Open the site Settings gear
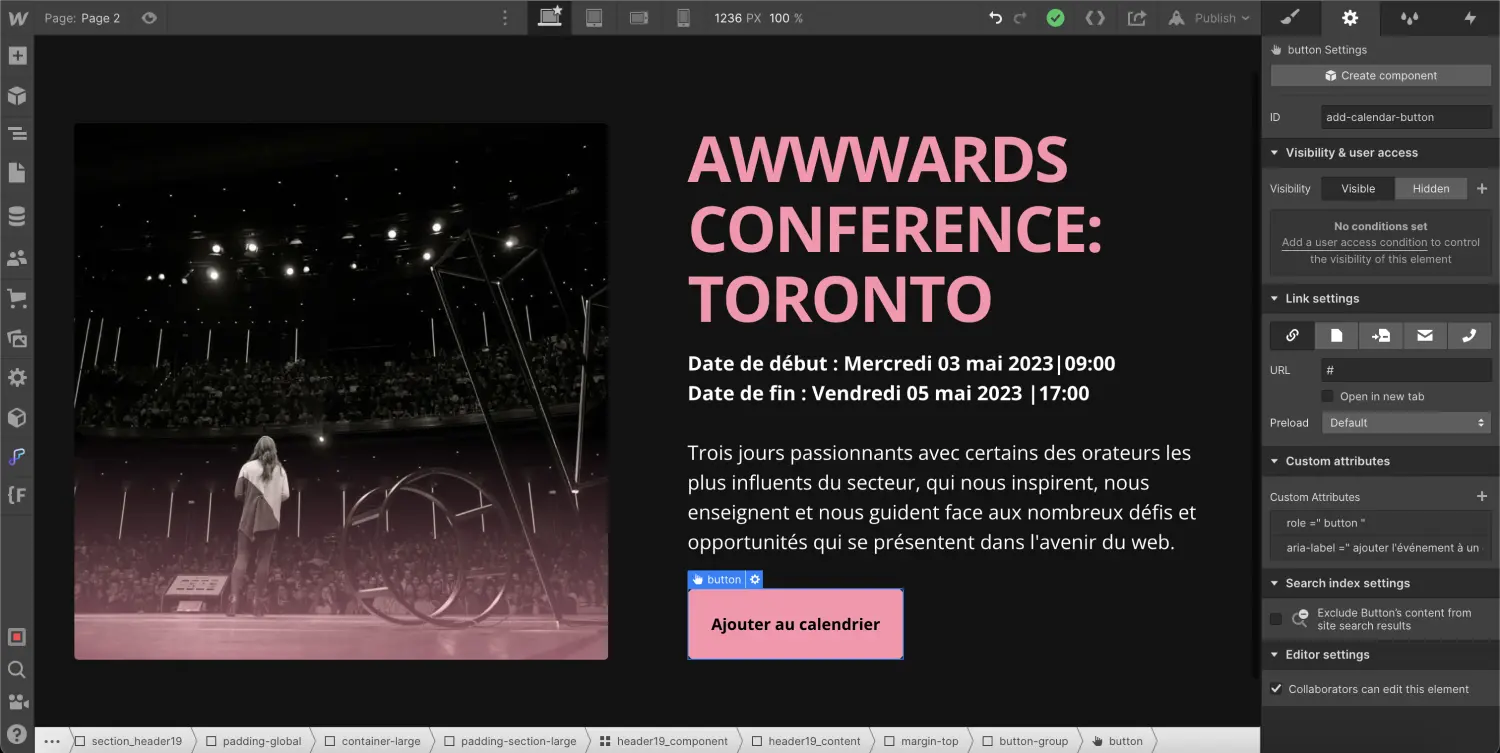This screenshot has height=753, width=1500. (x=17, y=378)
